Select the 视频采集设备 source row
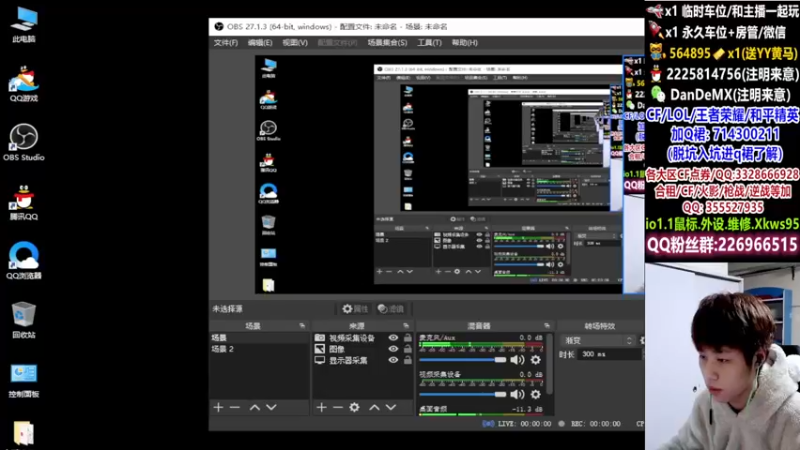Viewport: 800px width, 450px height. tap(362, 338)
